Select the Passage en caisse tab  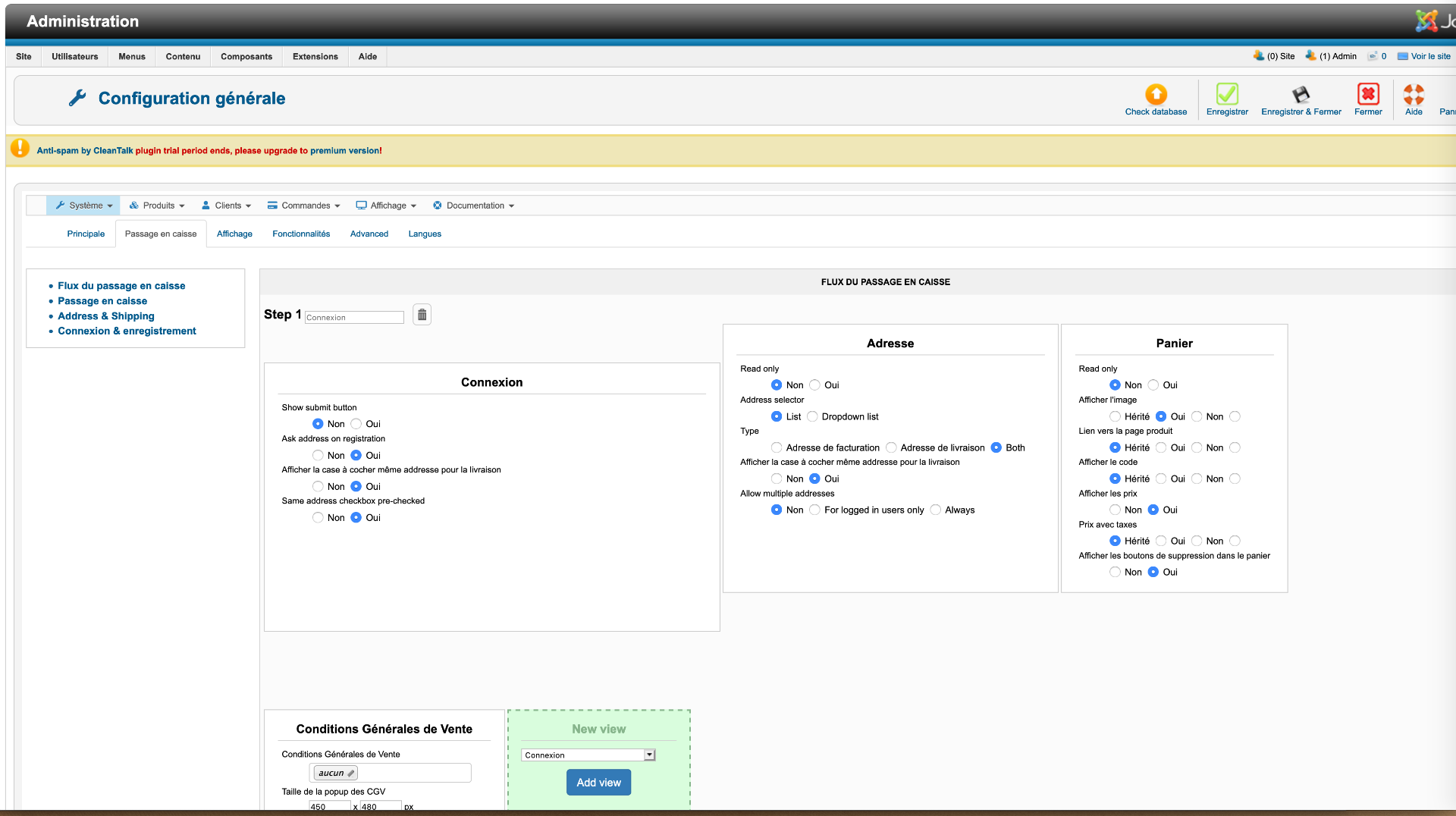click(x=161, y=234)
